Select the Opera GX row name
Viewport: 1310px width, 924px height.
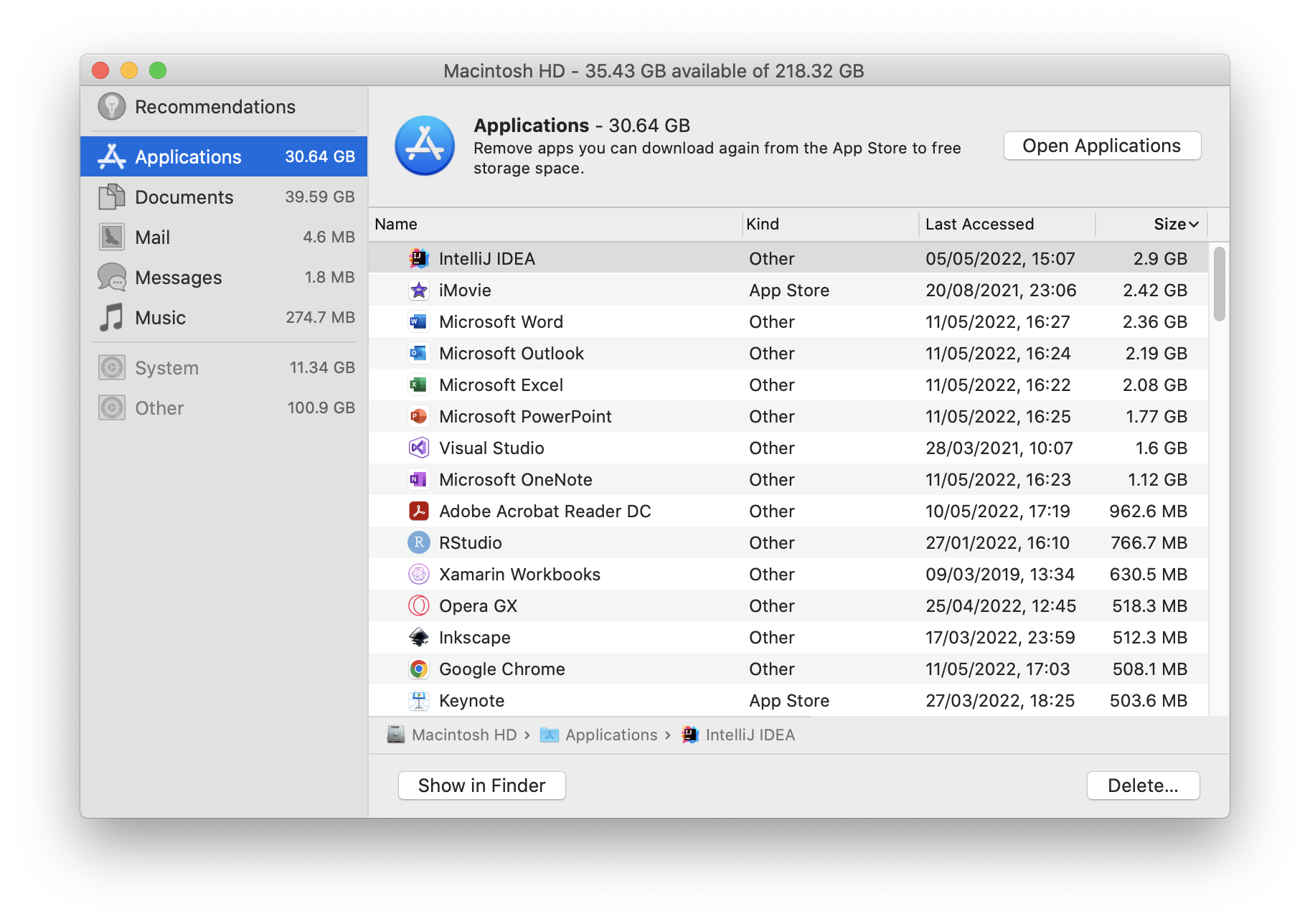[478, 605]
